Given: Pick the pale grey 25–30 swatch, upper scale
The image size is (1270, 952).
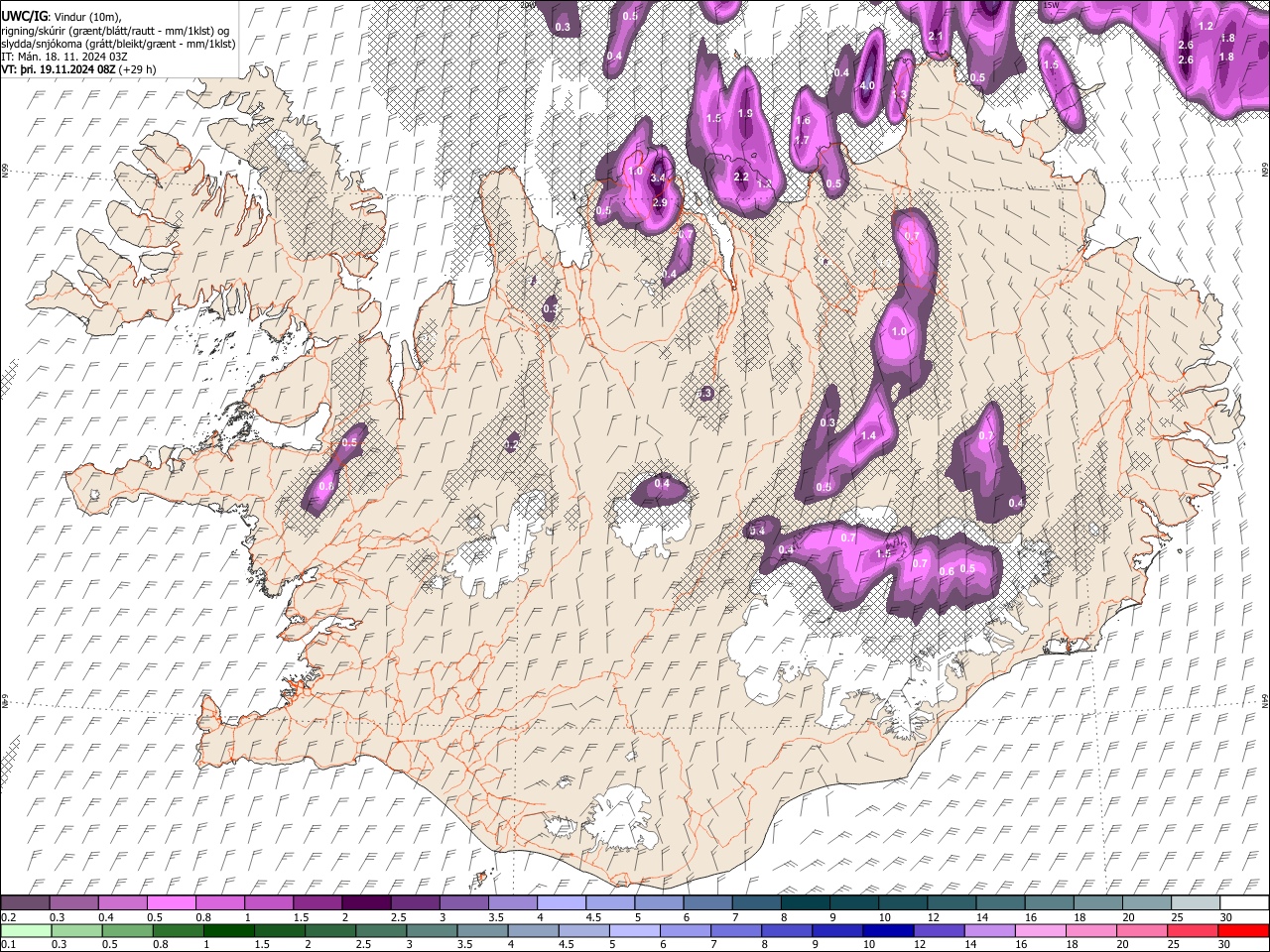Looking at the screenshot, I should (1194, 903).
